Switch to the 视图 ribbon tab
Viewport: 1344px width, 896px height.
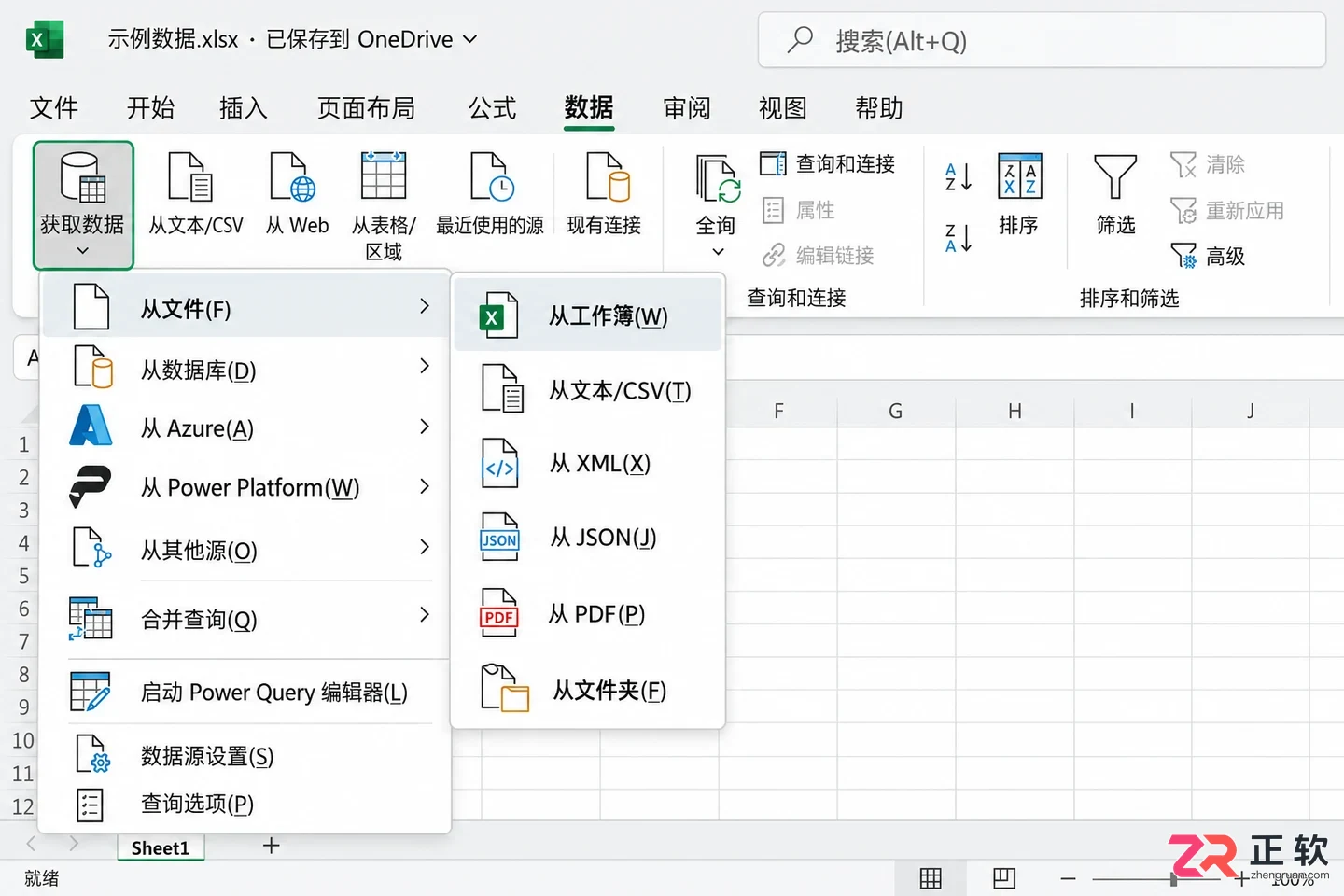783,108
